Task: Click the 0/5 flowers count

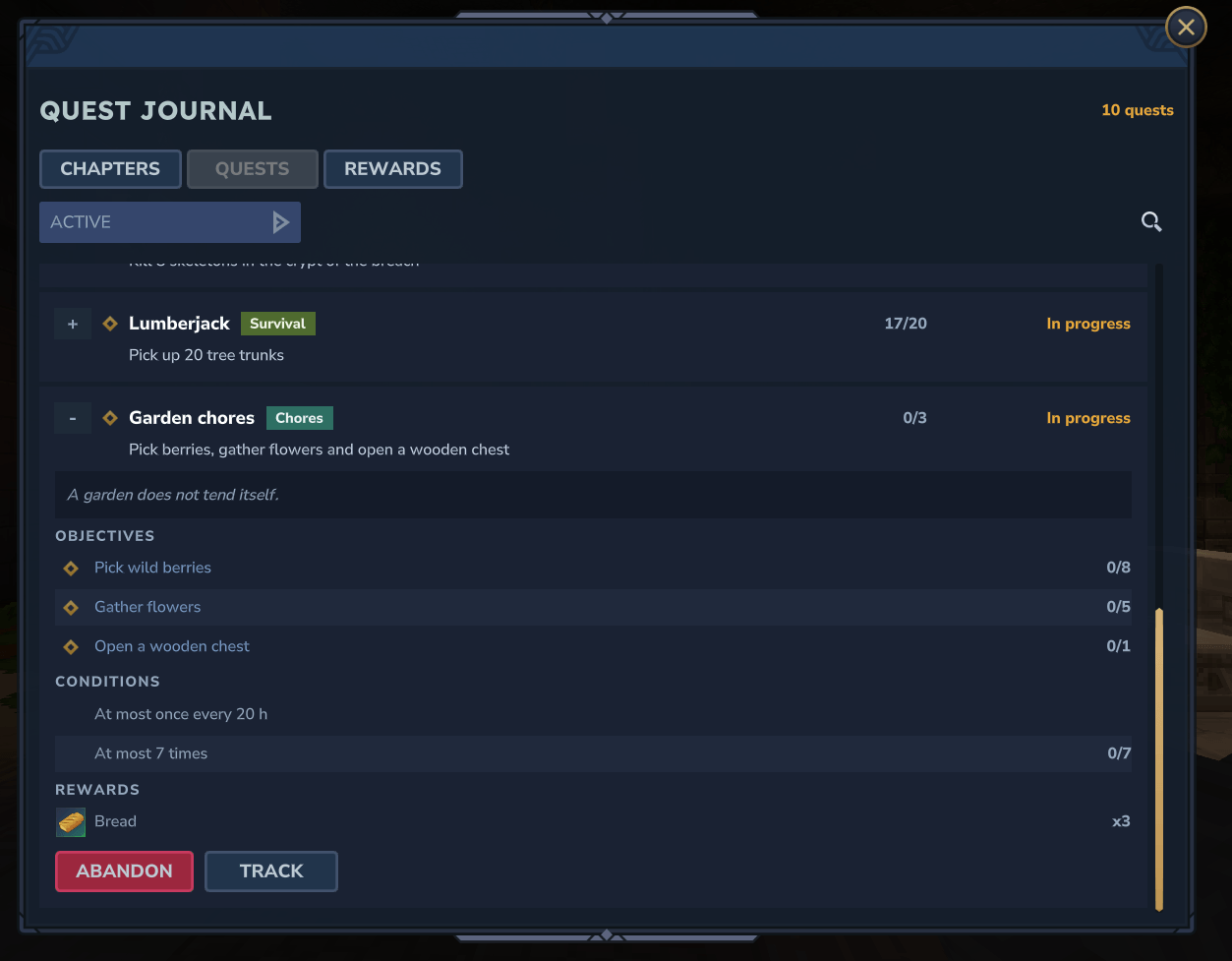Action: tap(1119, 607)
